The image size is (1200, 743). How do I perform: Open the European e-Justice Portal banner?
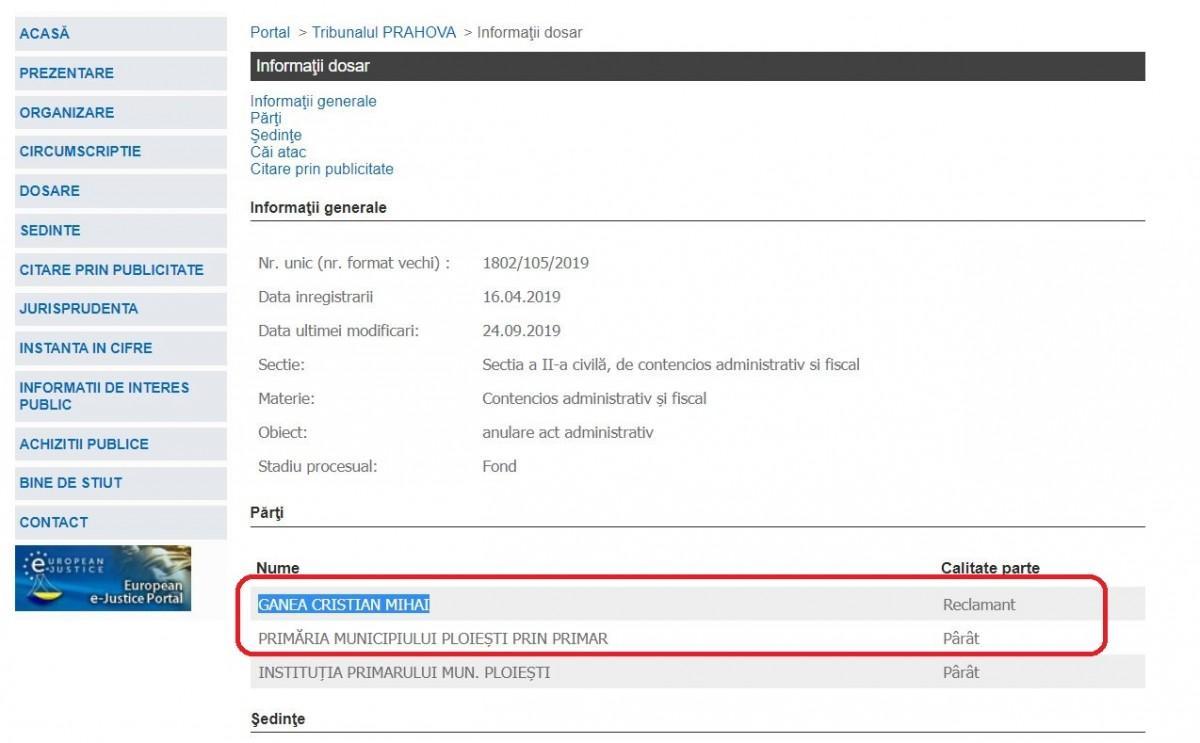tap(103, 578)
